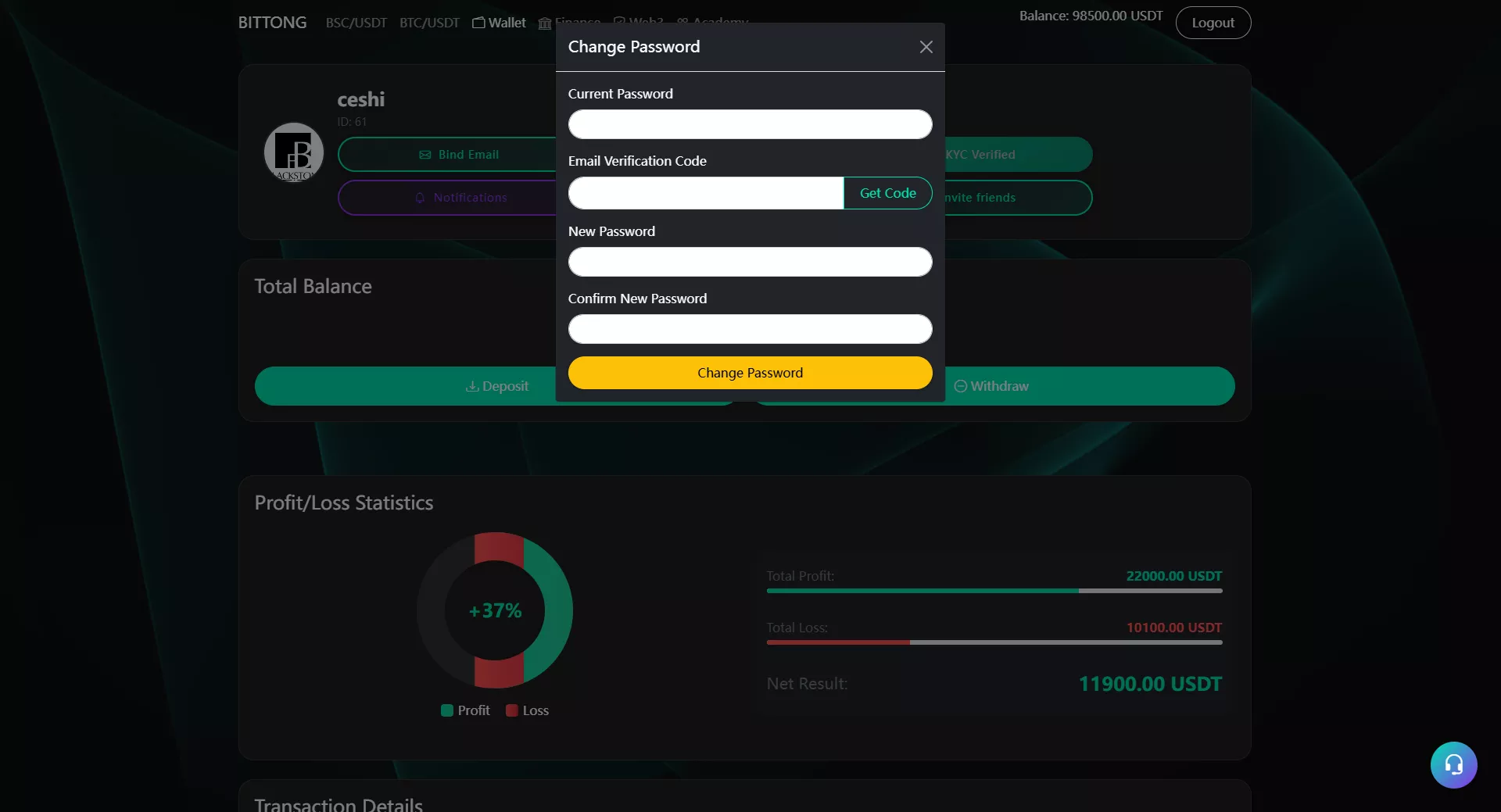The image size is (1501, 812).
Task: Click the Withdraw button
Action: coord(991,386)
